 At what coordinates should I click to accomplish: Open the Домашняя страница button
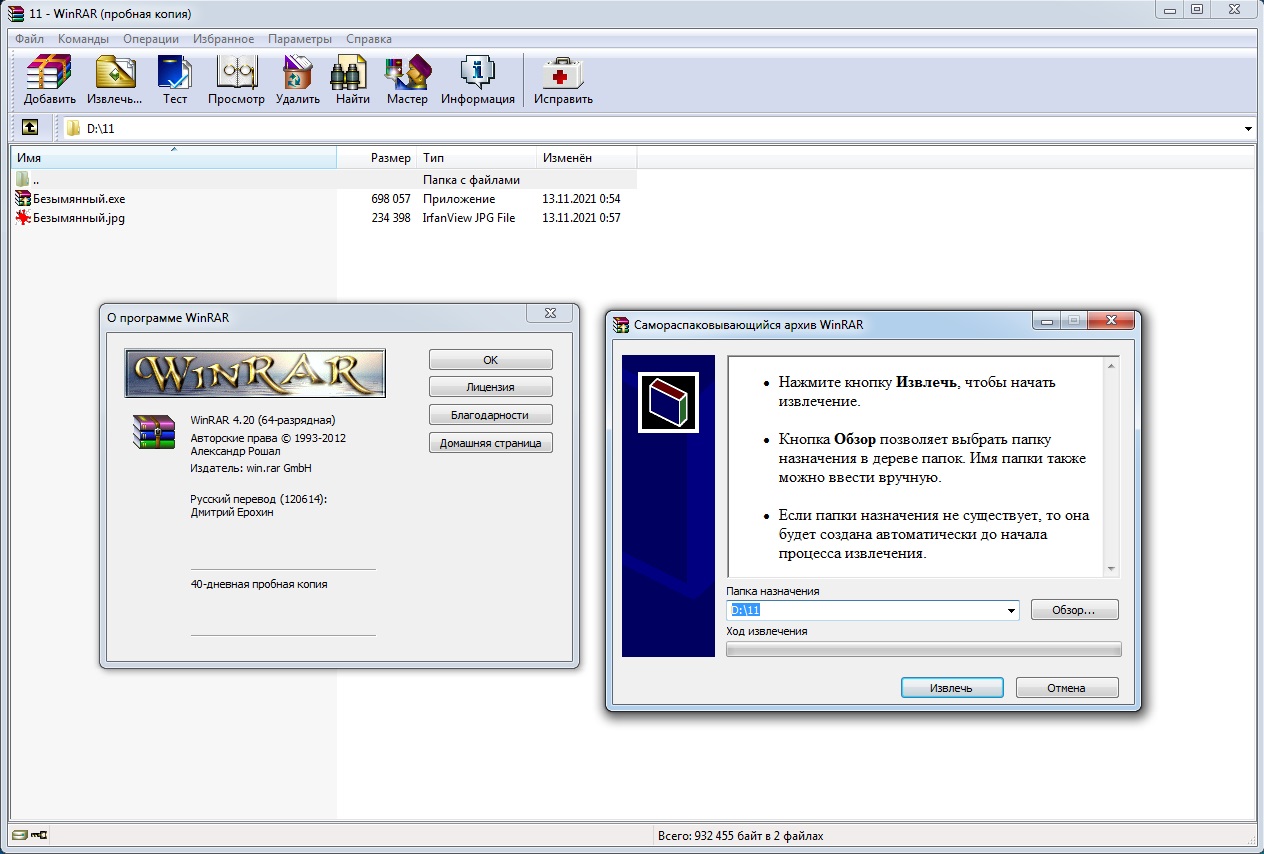(490, 443)
